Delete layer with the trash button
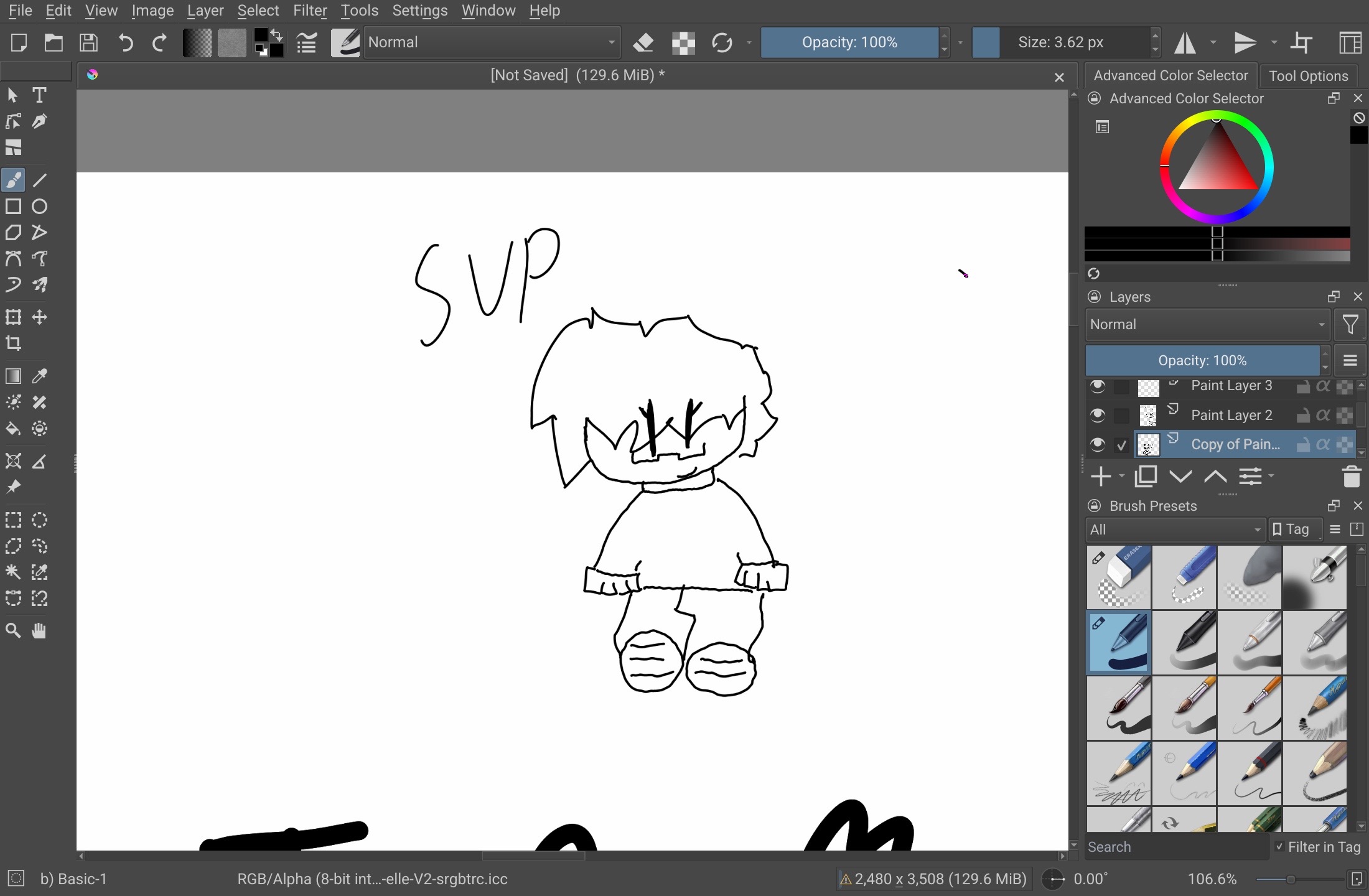1369x896 pixels. click(1352, 477)
